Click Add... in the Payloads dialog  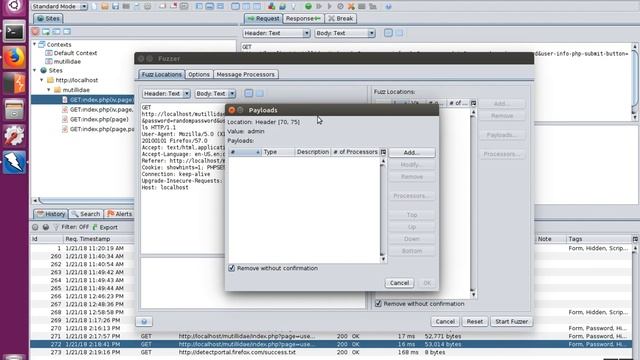[411, 152]
